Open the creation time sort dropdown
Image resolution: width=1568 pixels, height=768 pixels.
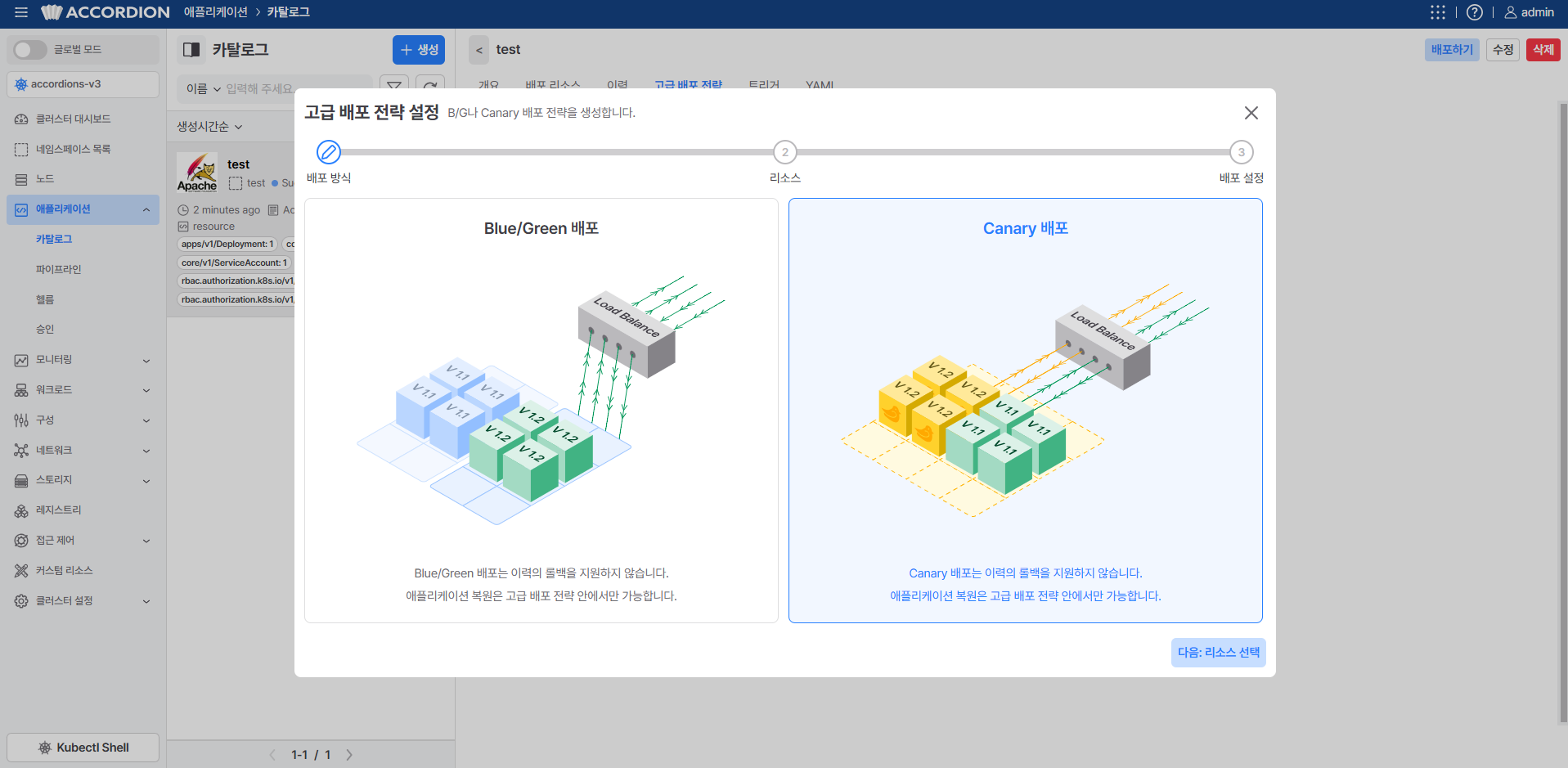210,127
